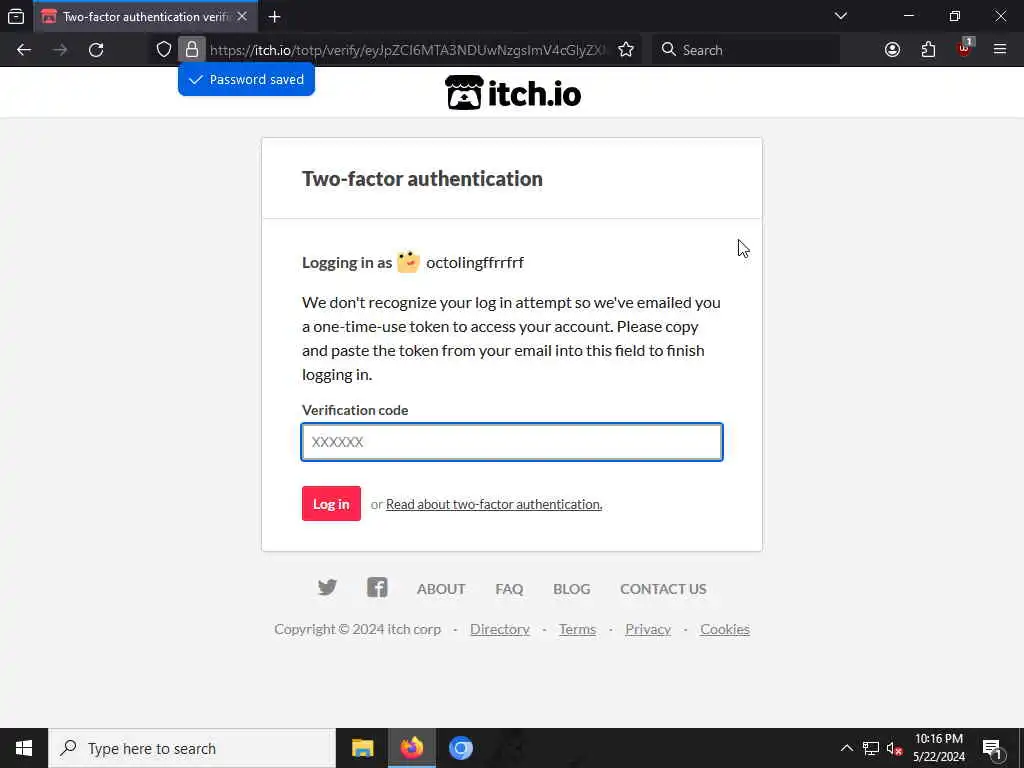Click the Firefox taskbar icon
Screen dimensions: 1024x768
(x=411, y=748)
